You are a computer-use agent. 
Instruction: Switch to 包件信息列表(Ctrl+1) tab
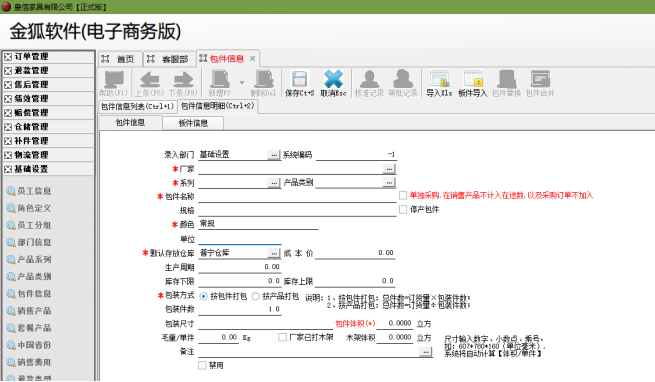(137, 107)
